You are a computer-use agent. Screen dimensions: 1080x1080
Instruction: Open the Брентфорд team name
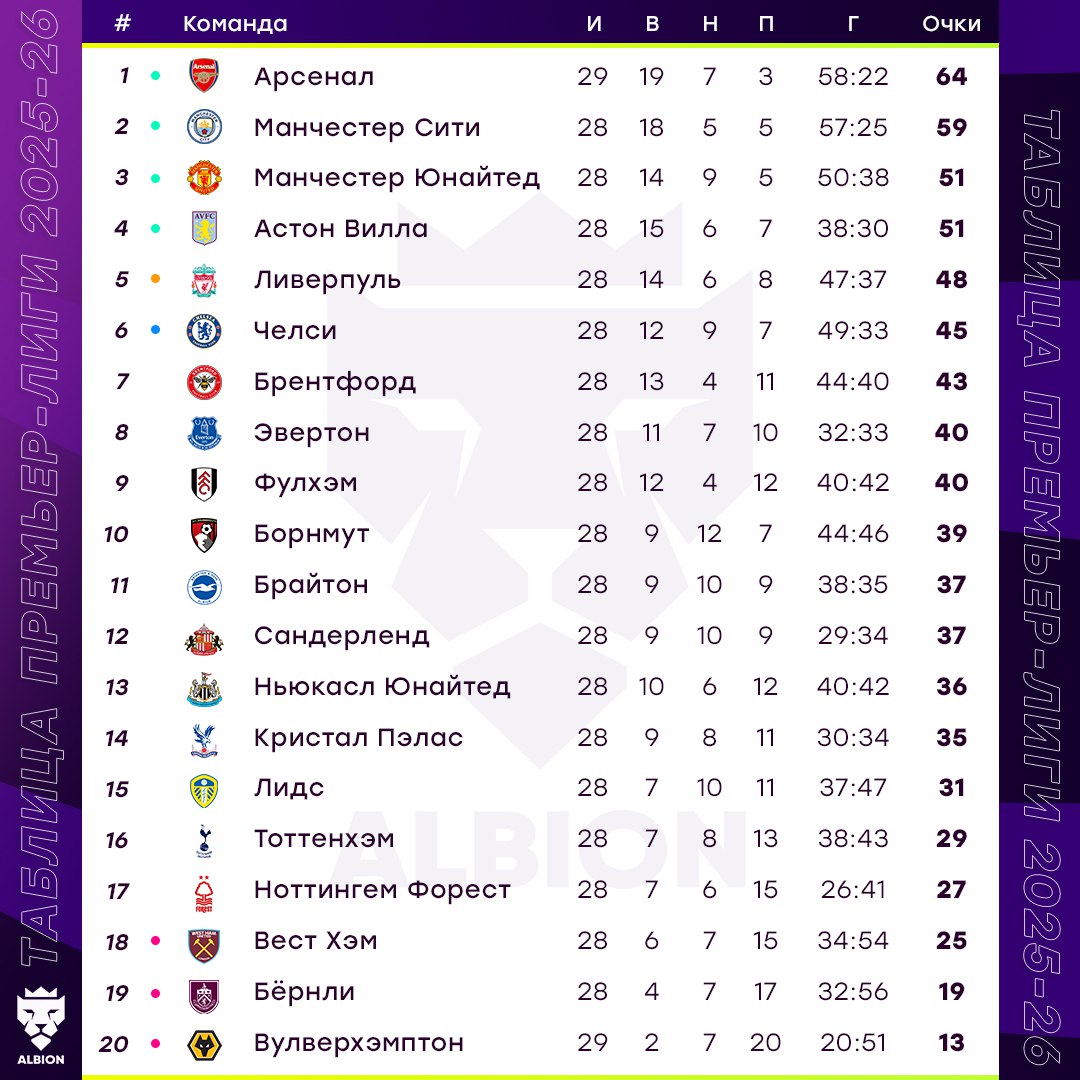[x=335, y=382]
